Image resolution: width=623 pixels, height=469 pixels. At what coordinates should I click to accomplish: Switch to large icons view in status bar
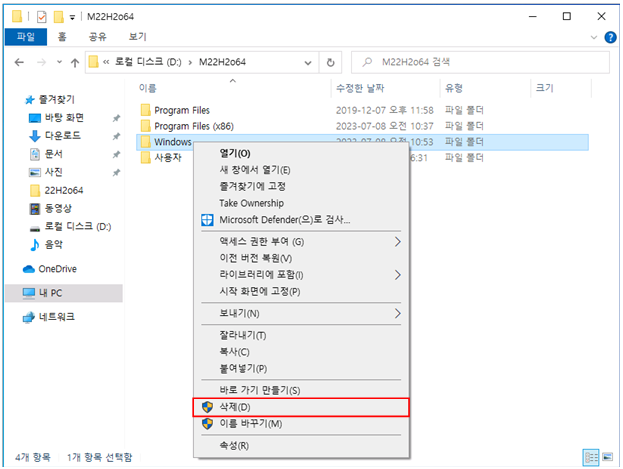[x=608, y=457]
